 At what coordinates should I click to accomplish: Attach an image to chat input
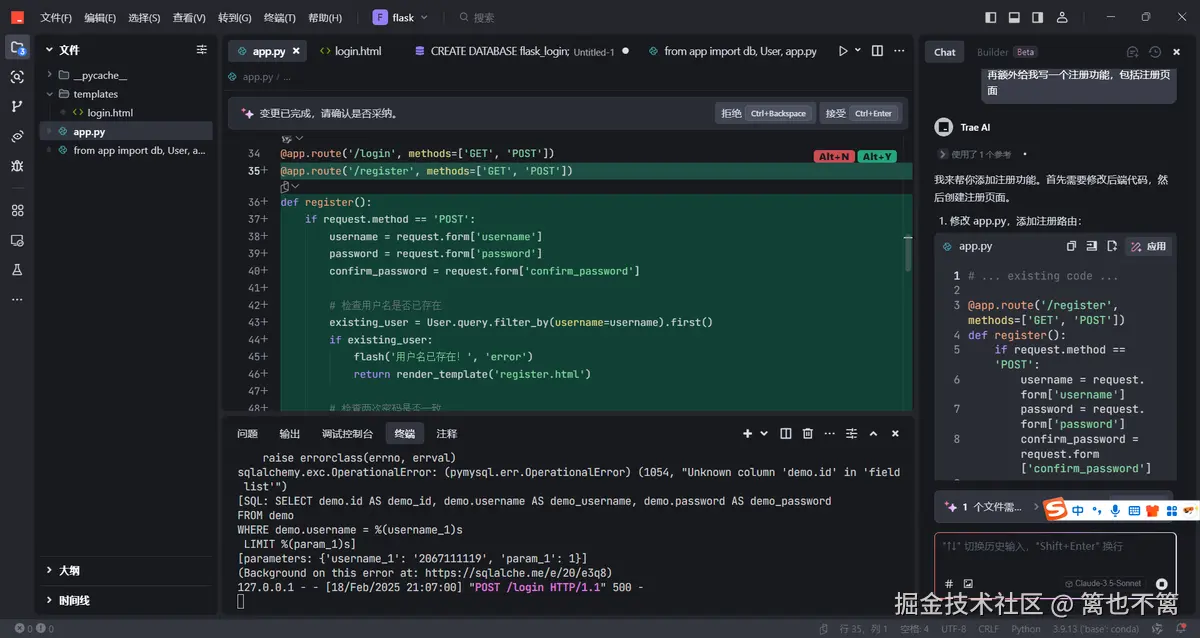968,583
